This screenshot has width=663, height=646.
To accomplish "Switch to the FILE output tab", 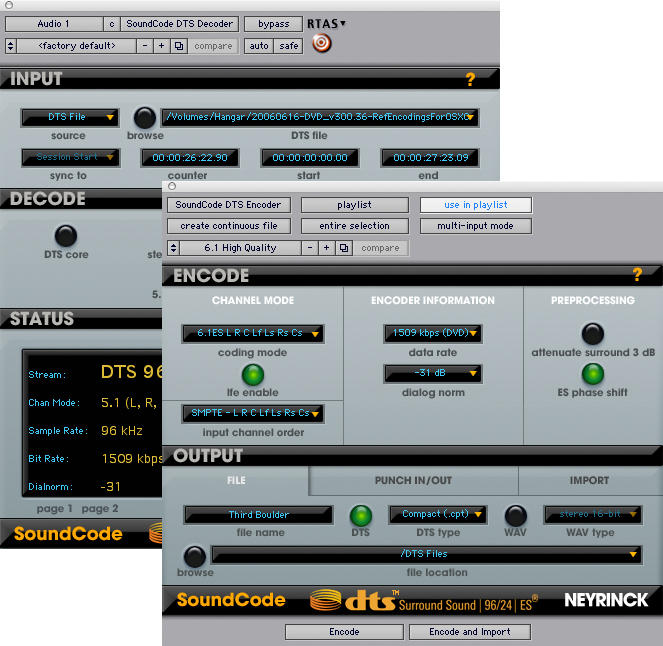I will (236, 481).
